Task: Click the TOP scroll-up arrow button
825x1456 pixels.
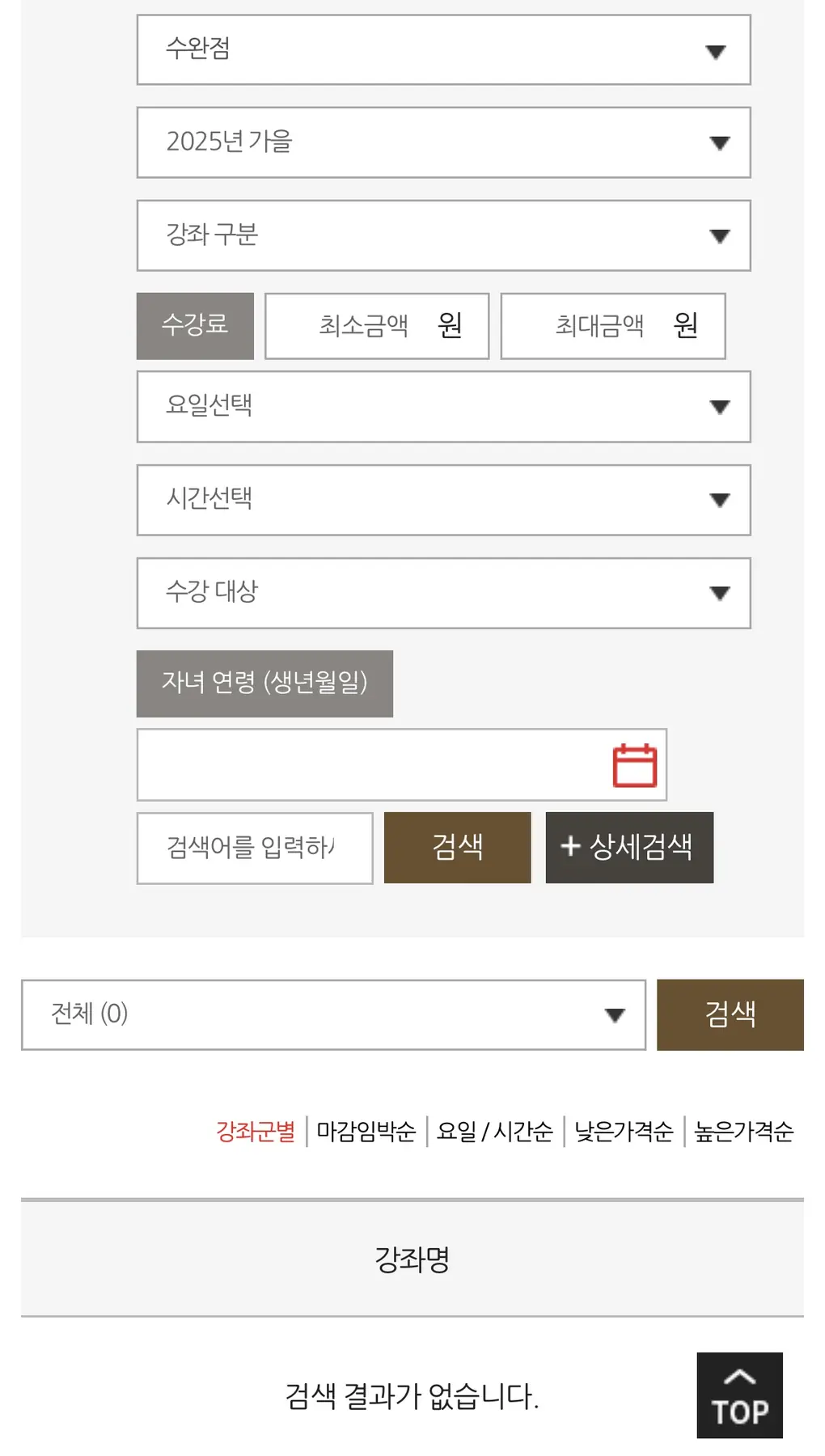Action: coord(739,1395)
